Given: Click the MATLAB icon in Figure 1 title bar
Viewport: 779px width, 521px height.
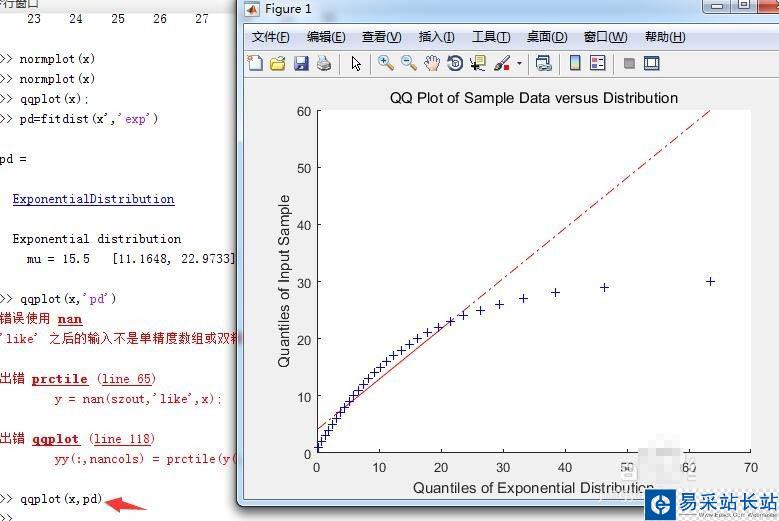Looking at the screenshot, I should click(252, 9).
